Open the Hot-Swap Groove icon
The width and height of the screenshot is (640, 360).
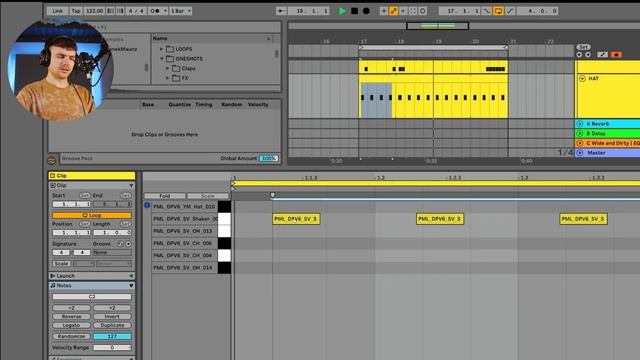tap(128, 244)
